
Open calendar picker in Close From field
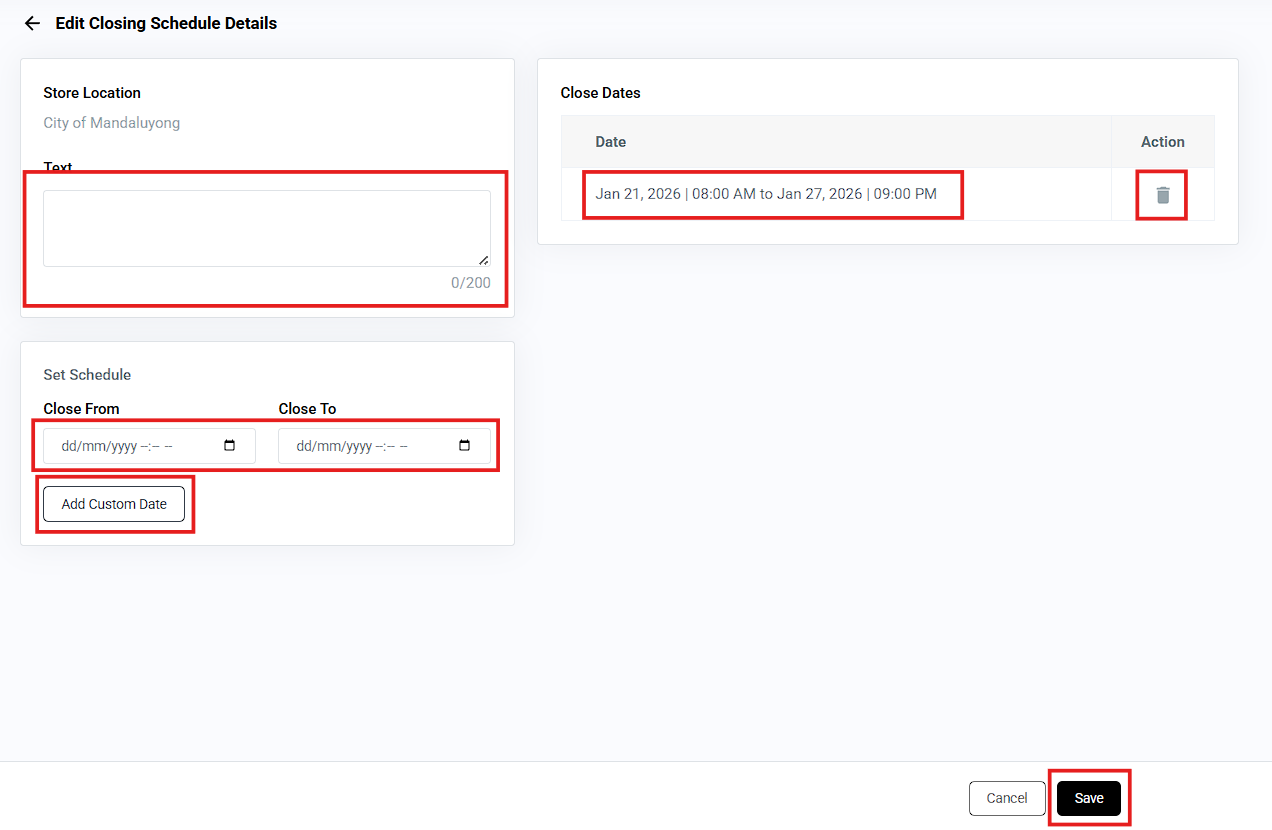coord(230,446)
